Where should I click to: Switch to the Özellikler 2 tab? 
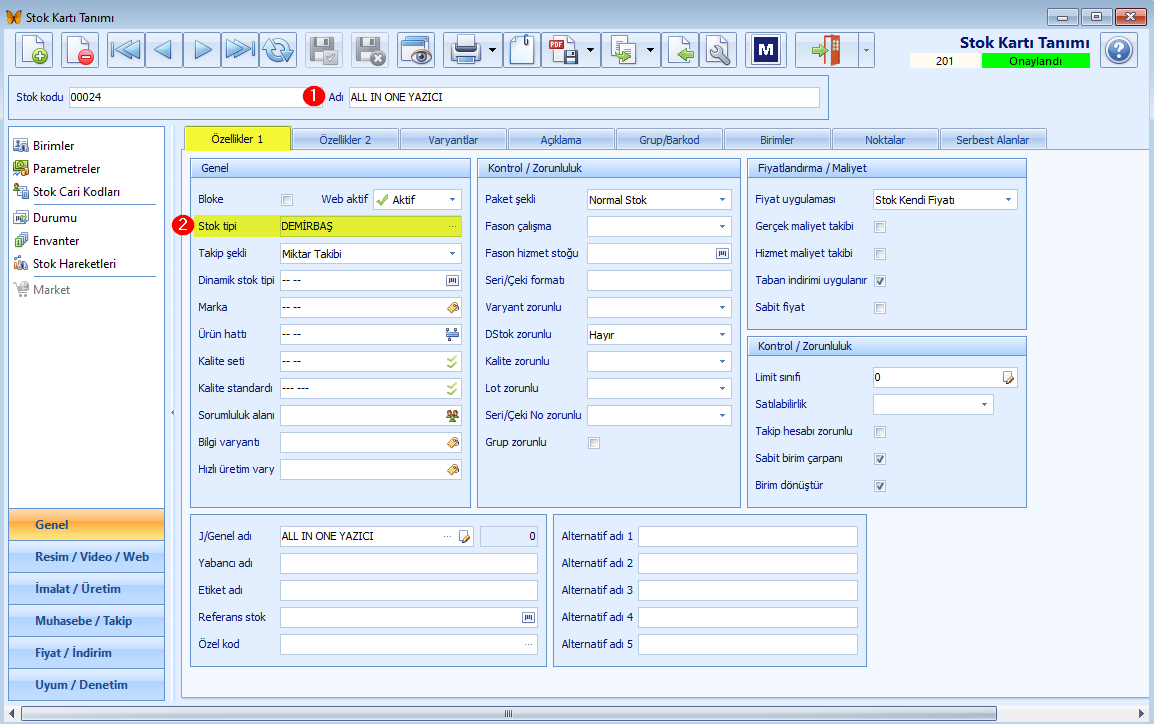(345, 140)
